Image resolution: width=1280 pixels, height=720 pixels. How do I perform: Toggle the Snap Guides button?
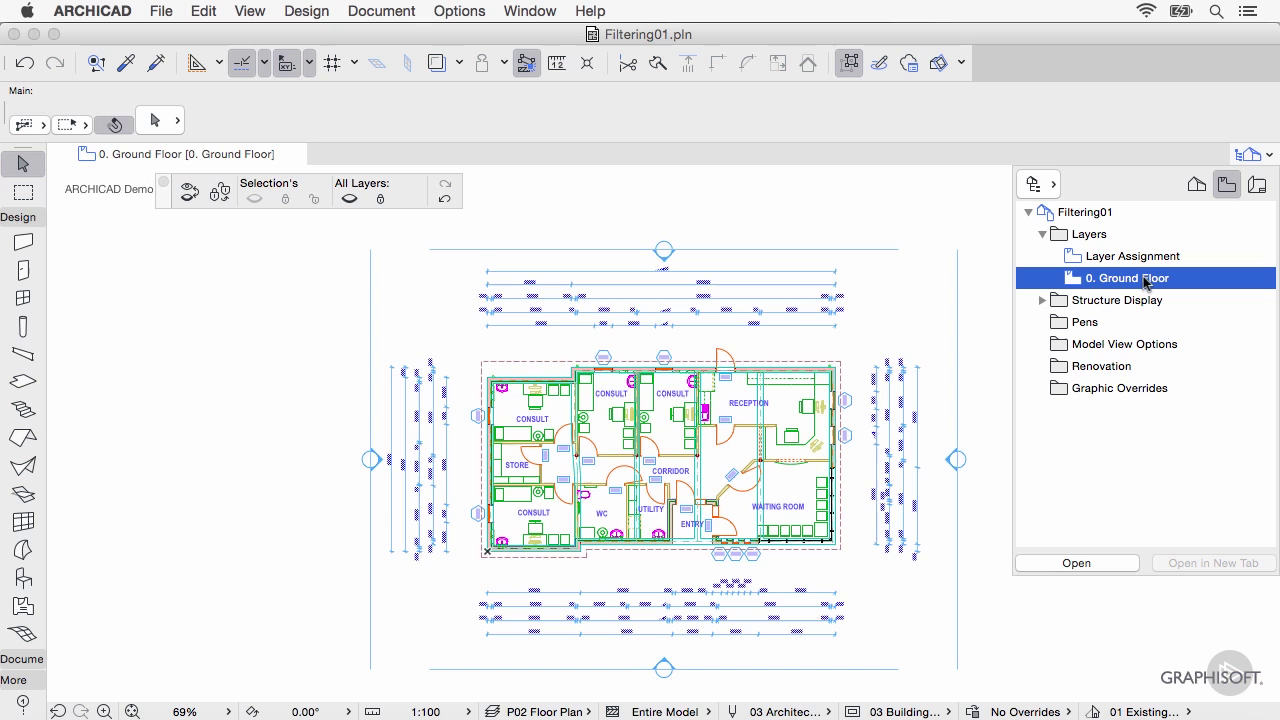242,63
